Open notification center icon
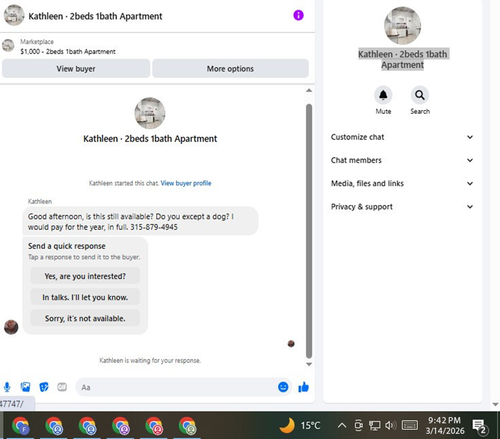 [480, 426]
